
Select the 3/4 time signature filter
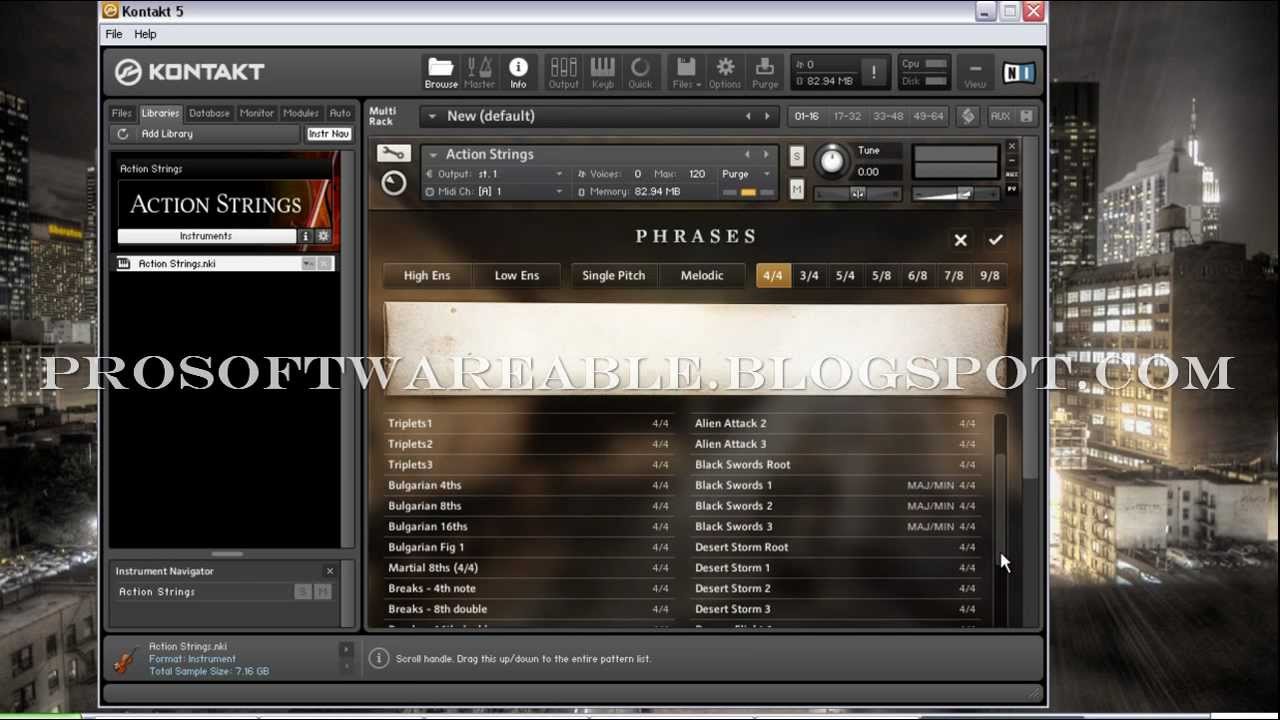pyautogui.click(x=809, y=276)
